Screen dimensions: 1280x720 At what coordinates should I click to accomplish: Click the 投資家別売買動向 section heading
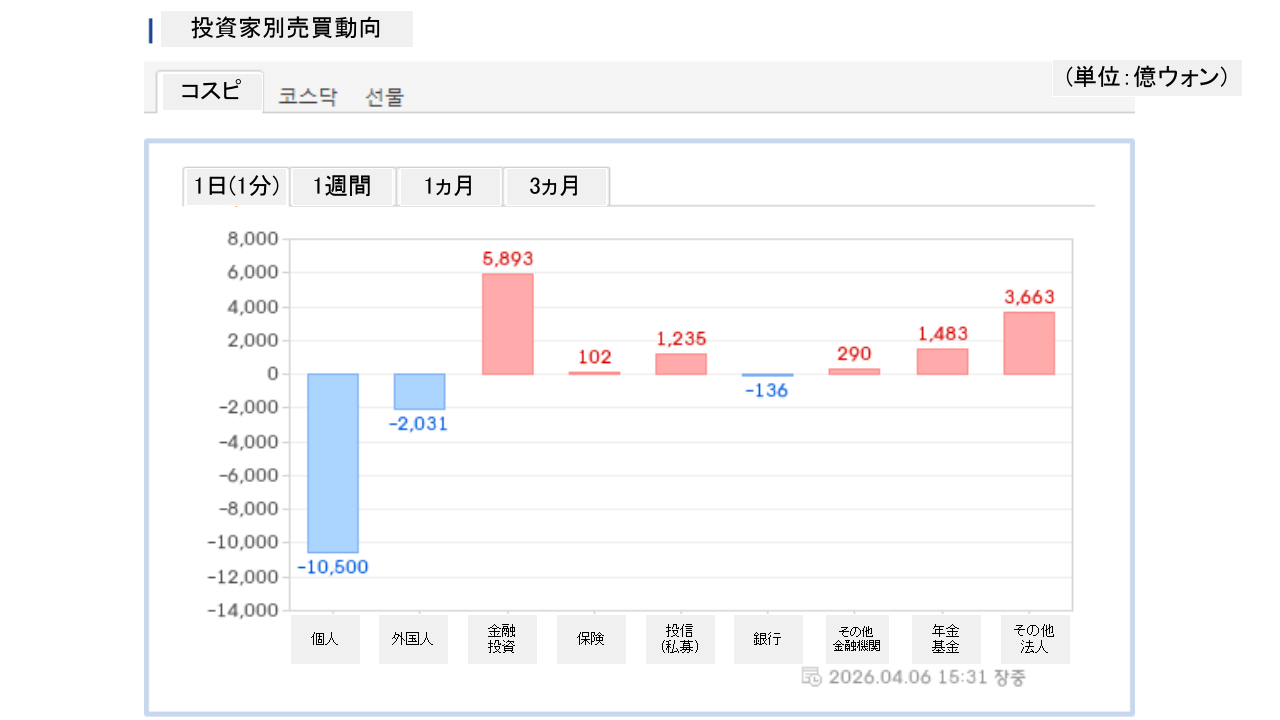[286, 28]
